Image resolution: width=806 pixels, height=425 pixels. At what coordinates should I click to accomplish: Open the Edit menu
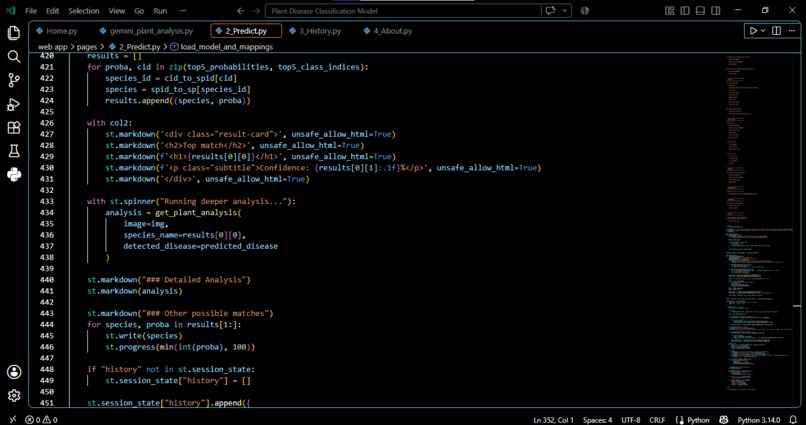pyautogui.click(x=52, y=11)
